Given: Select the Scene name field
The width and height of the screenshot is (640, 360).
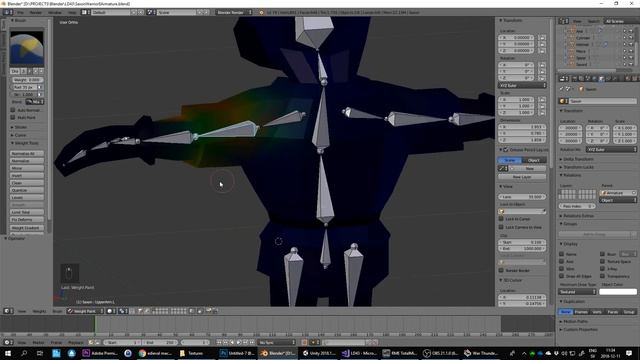Looking at the screenshot, I should [176, 13].
